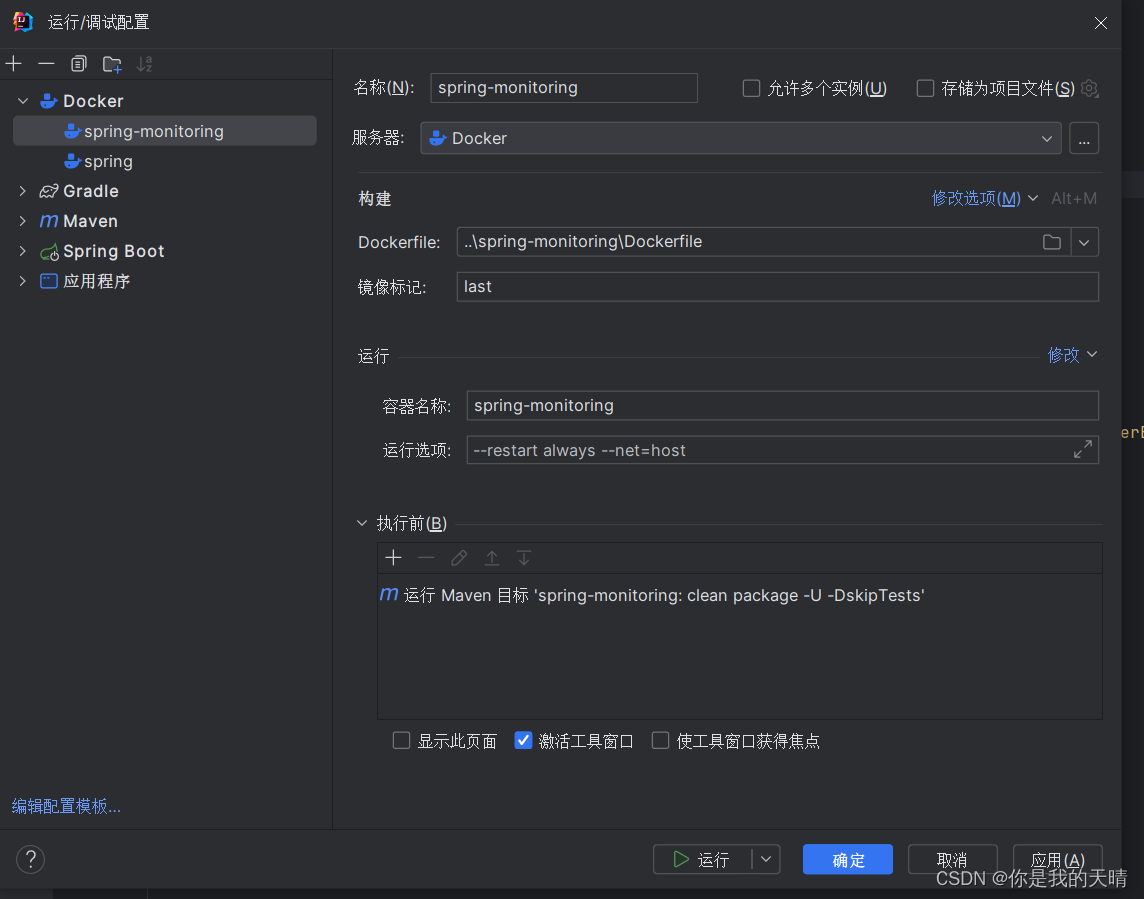Copy the selected configuration
Screen dimensions: 1144x899
point(79,64)
